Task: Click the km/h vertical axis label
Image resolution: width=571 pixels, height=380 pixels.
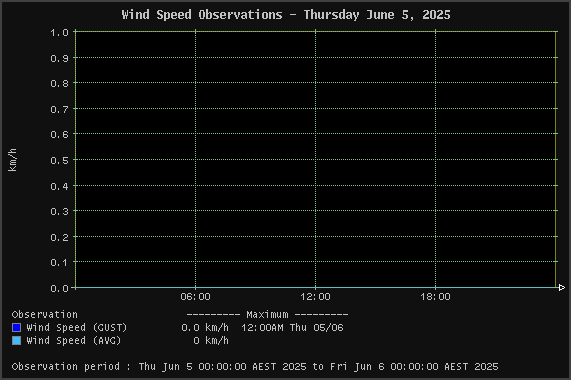Action: tap(12, 160)
